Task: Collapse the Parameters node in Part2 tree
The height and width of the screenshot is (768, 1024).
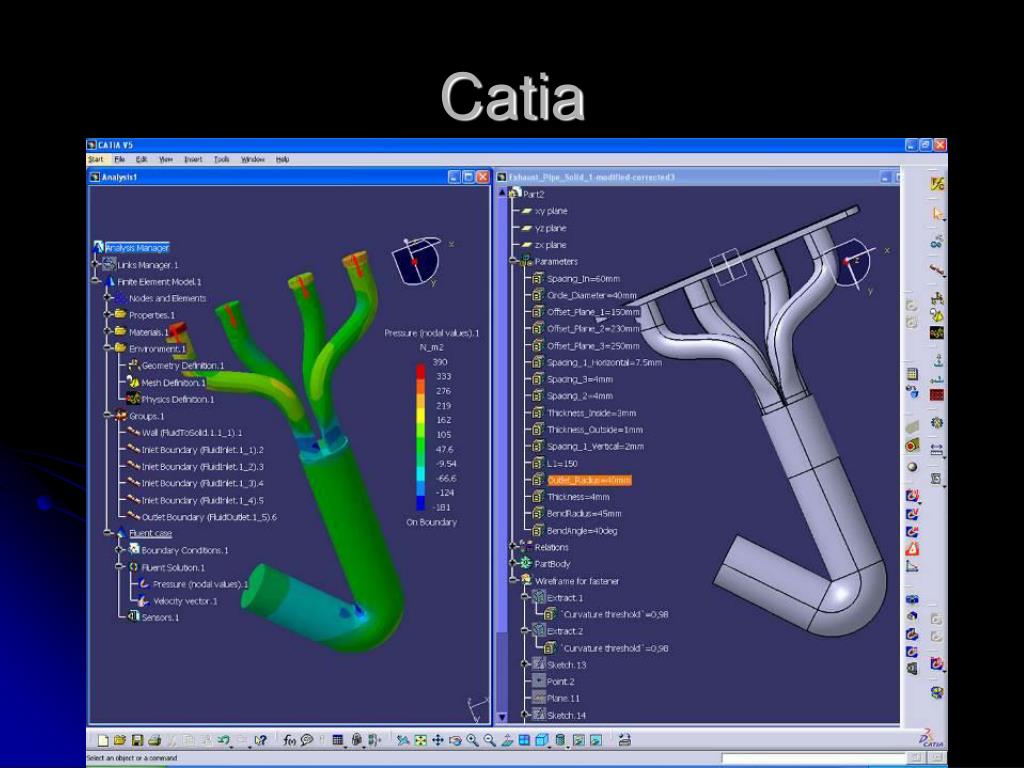Action: [x=514, y=261]
